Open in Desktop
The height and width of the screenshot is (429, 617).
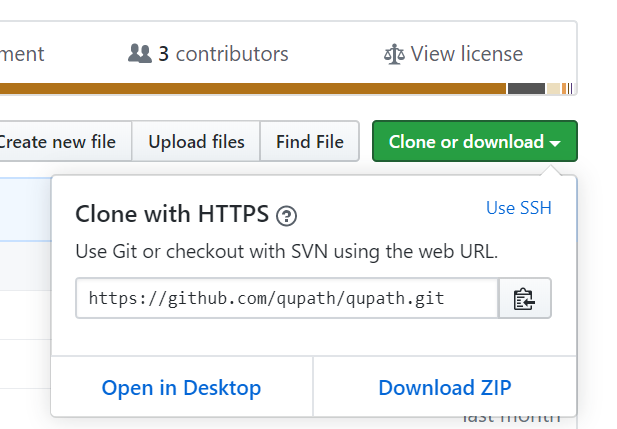[181, 388]
